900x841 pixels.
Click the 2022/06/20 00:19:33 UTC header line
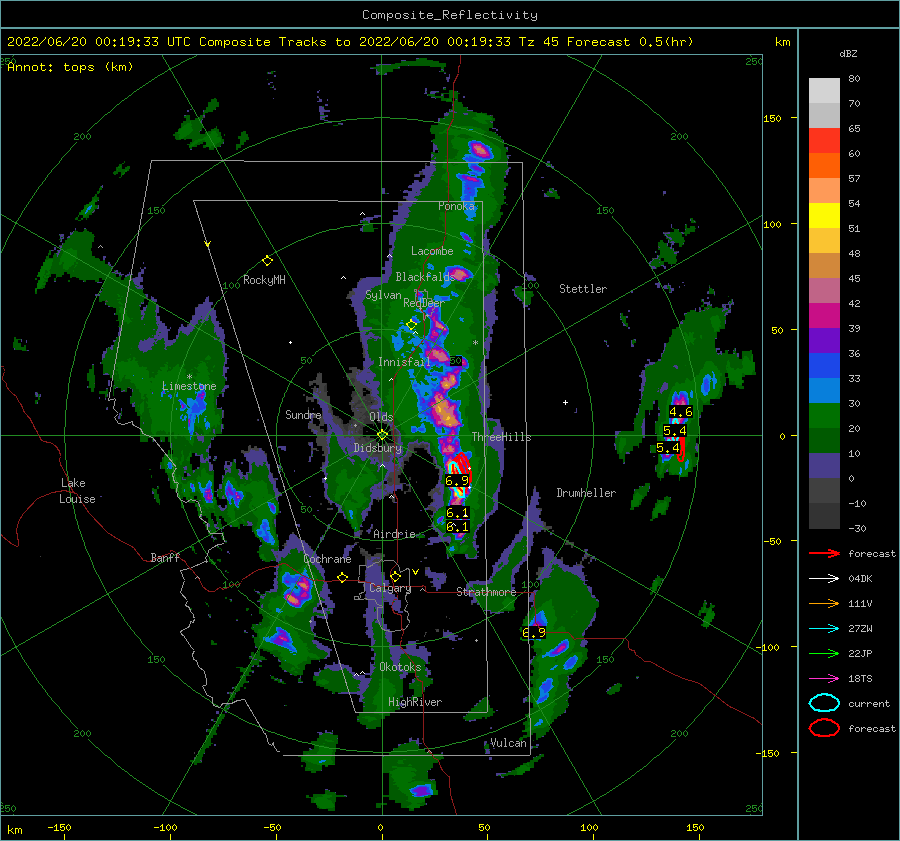coord(350,42)
